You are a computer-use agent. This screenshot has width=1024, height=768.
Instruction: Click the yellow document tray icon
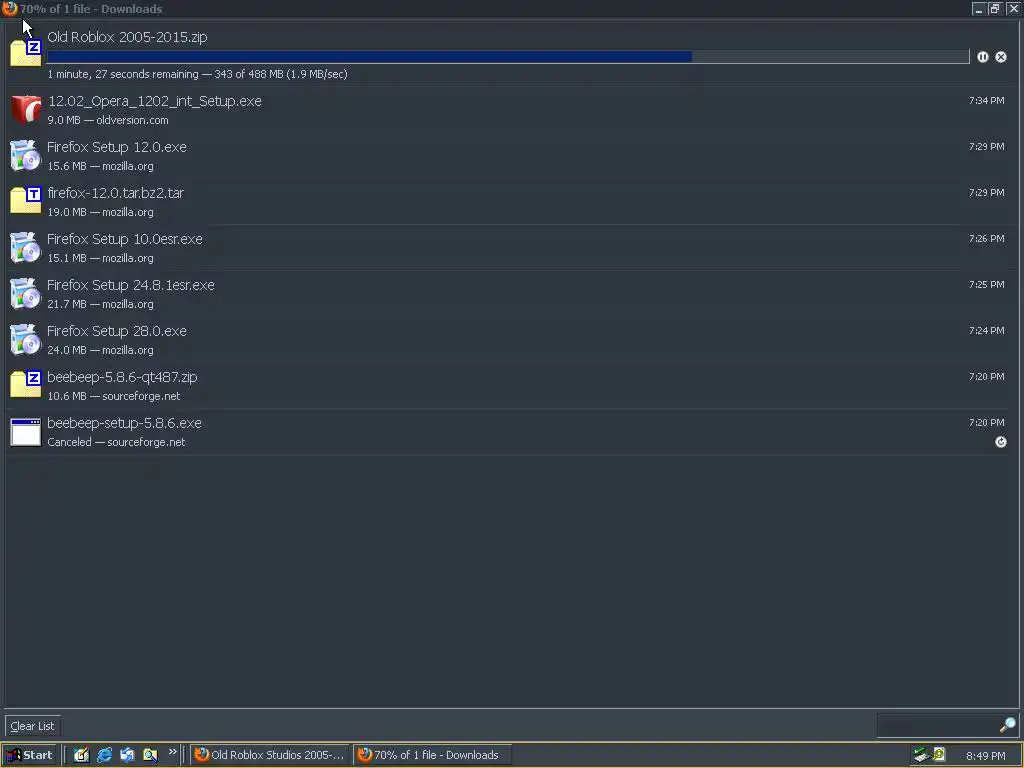point(939,754)
